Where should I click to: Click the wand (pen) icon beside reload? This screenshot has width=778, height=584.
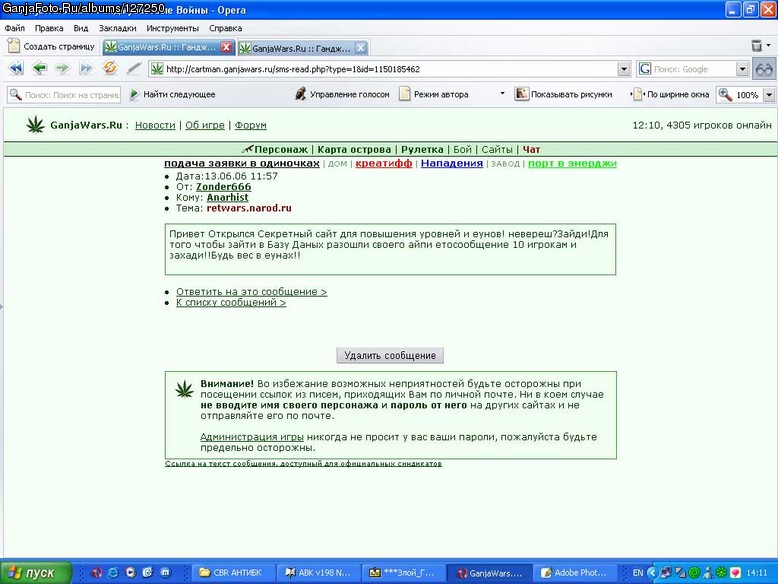click(x=133, y=68)
